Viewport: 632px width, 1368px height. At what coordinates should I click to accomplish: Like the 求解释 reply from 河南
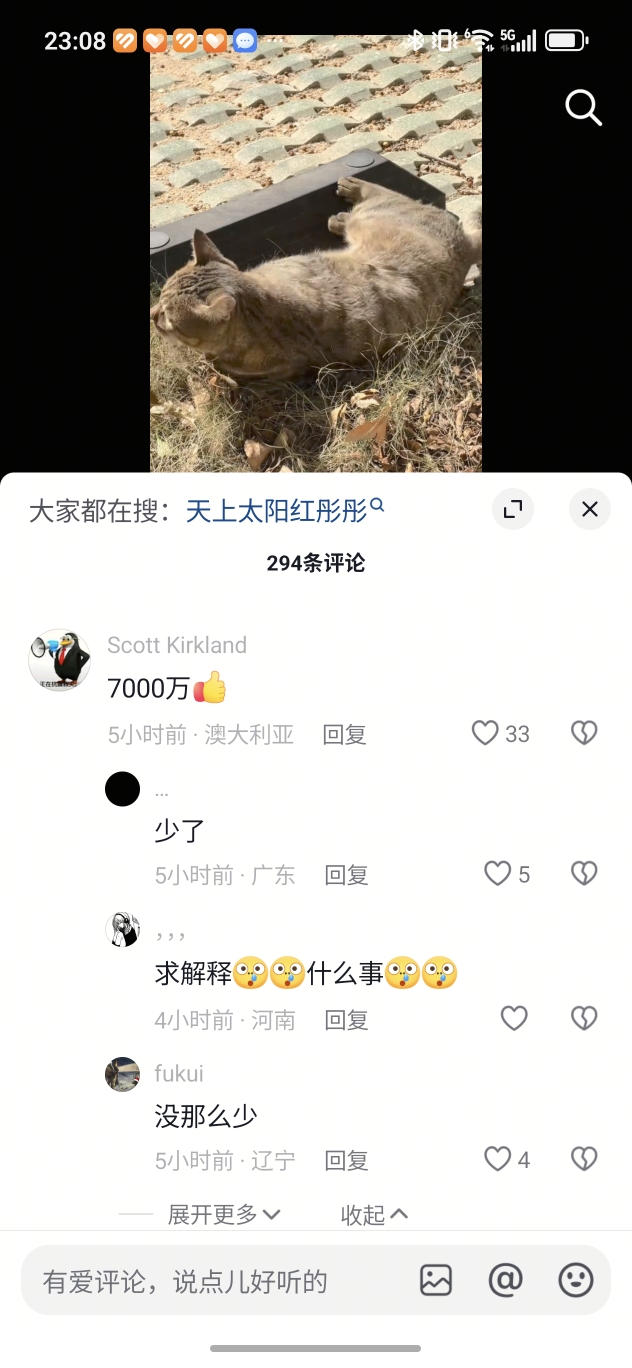(x=514, y=1019)
